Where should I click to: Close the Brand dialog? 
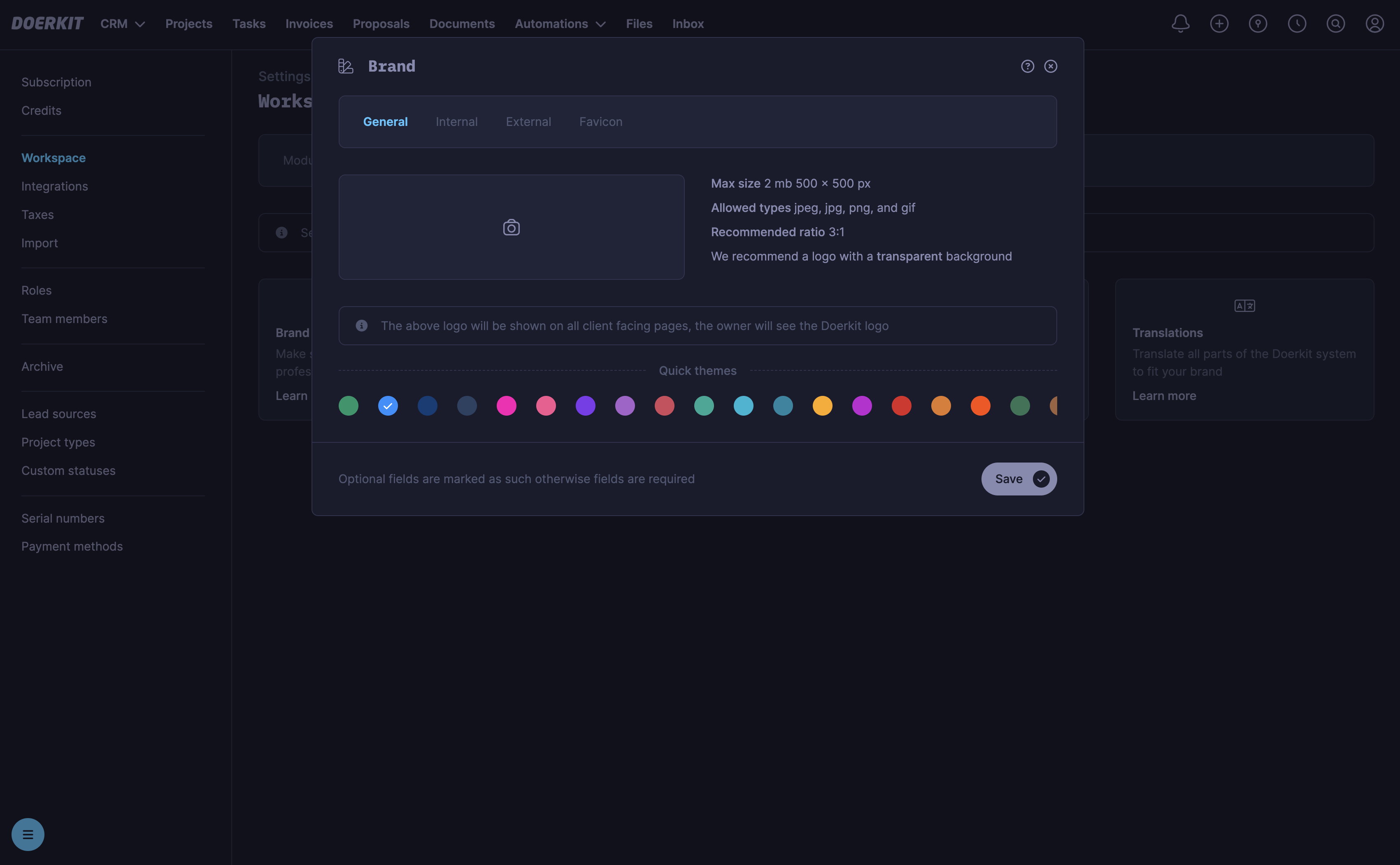pos(1051,66)
